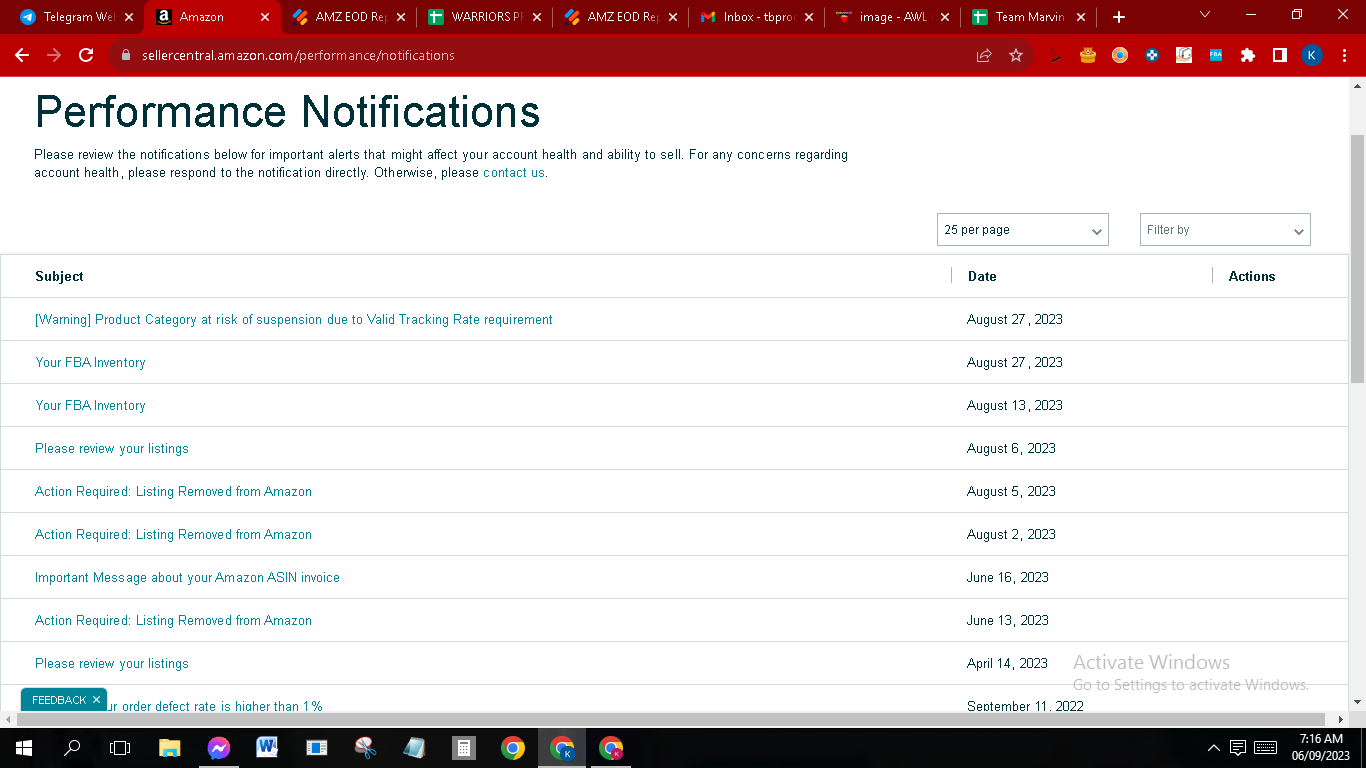Click the vertical page scrollbar thumb

(x=1357, y=257)
